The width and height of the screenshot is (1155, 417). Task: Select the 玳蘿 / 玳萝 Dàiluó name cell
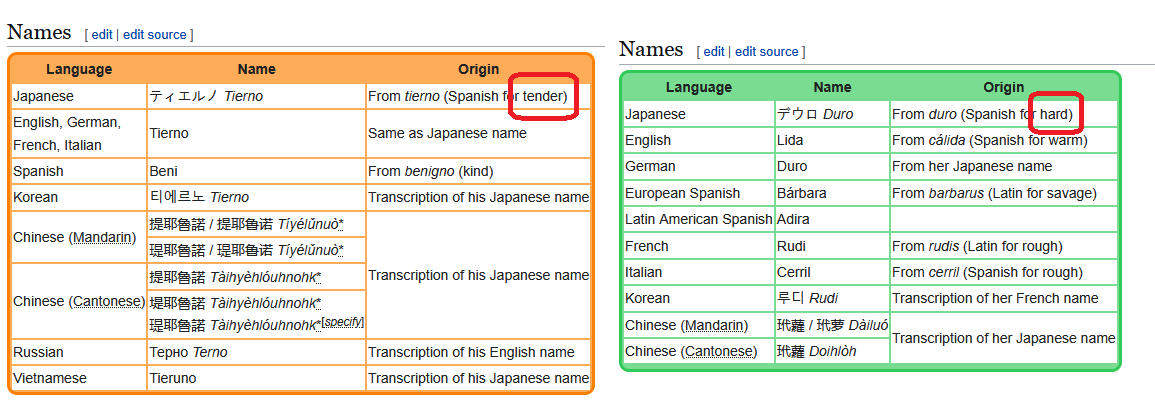[x=832, y=325]
